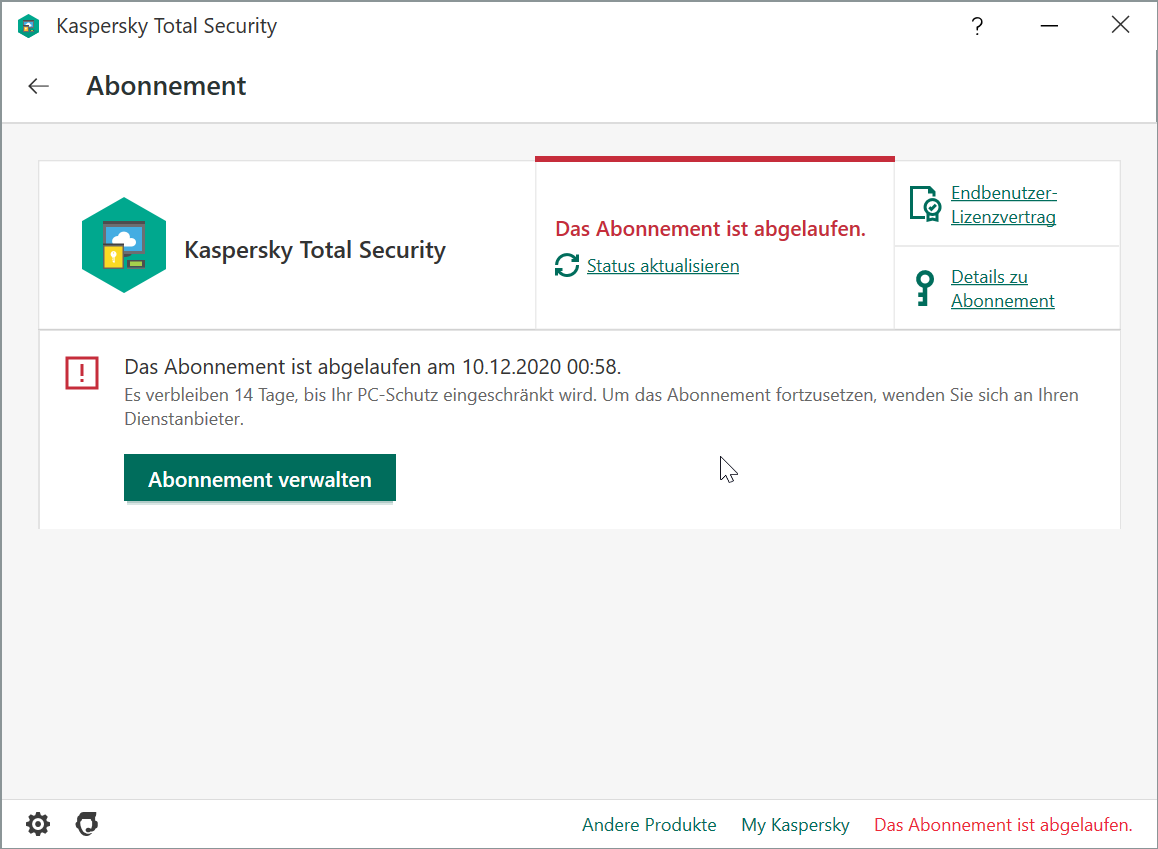Click the red exclamation warning icon

coord(82,372)
